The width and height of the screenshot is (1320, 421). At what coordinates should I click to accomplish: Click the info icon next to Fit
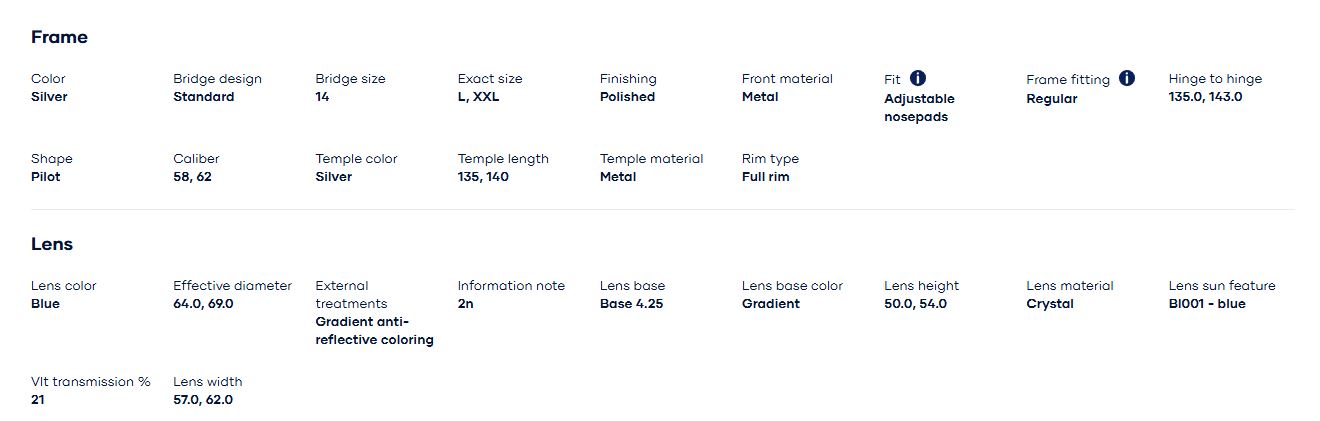coord(918,78)
